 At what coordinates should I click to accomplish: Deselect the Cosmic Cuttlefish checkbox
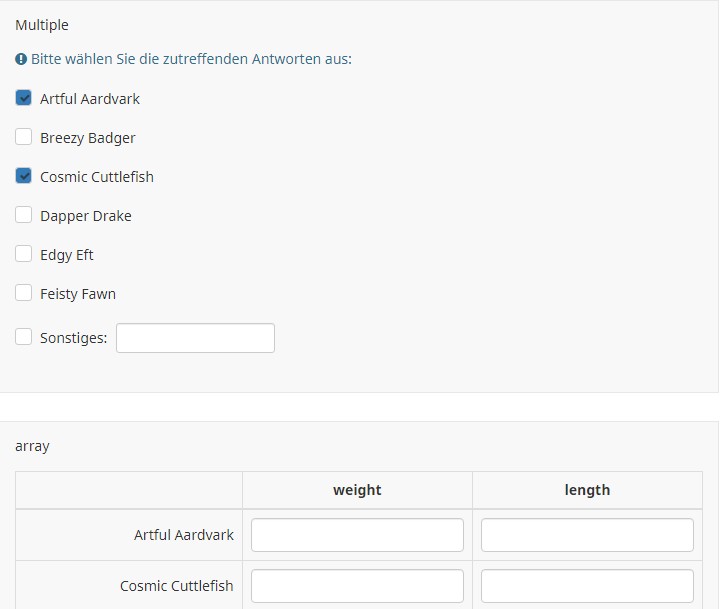[24, 176]
